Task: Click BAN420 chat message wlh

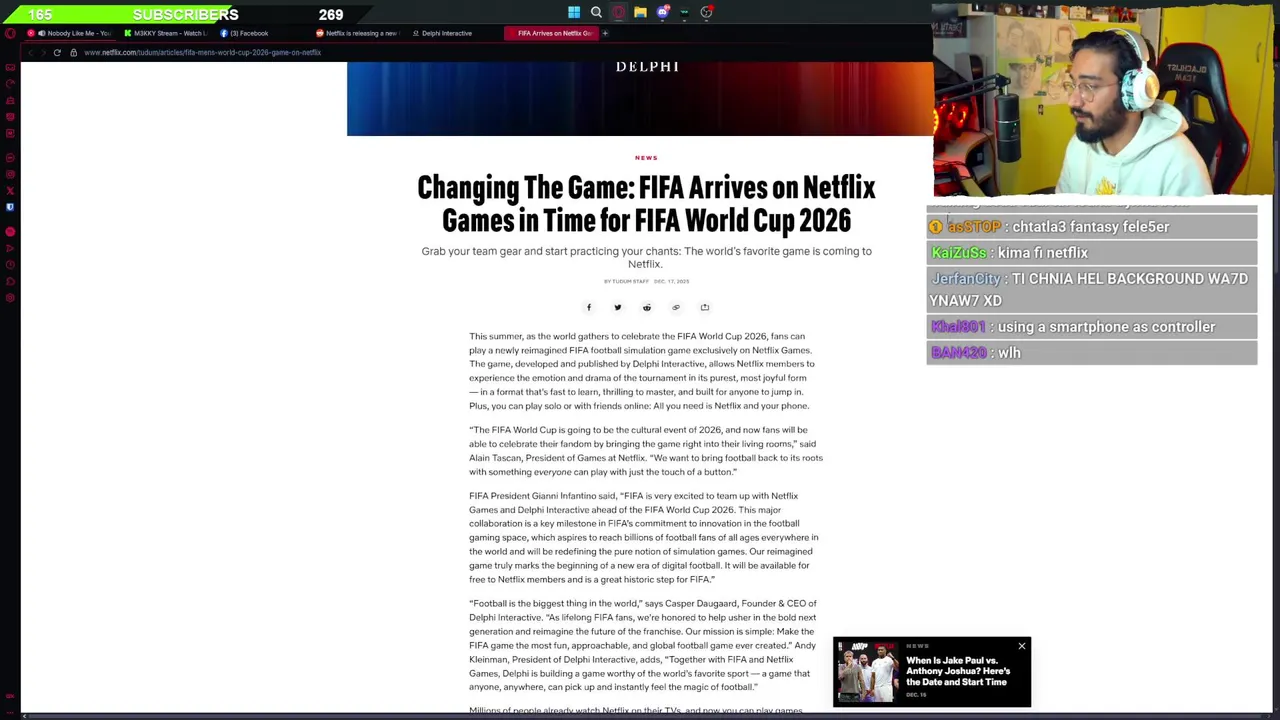Action: pyautogui.click(x=1092, y=353)
